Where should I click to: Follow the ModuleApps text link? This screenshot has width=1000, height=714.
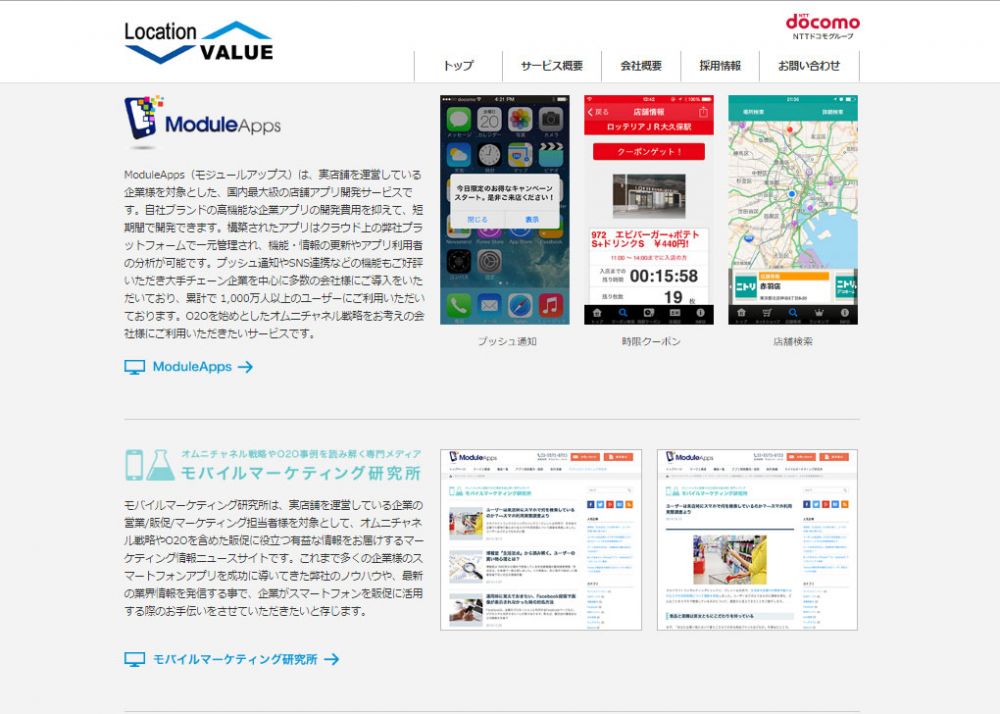pos(192,367)
